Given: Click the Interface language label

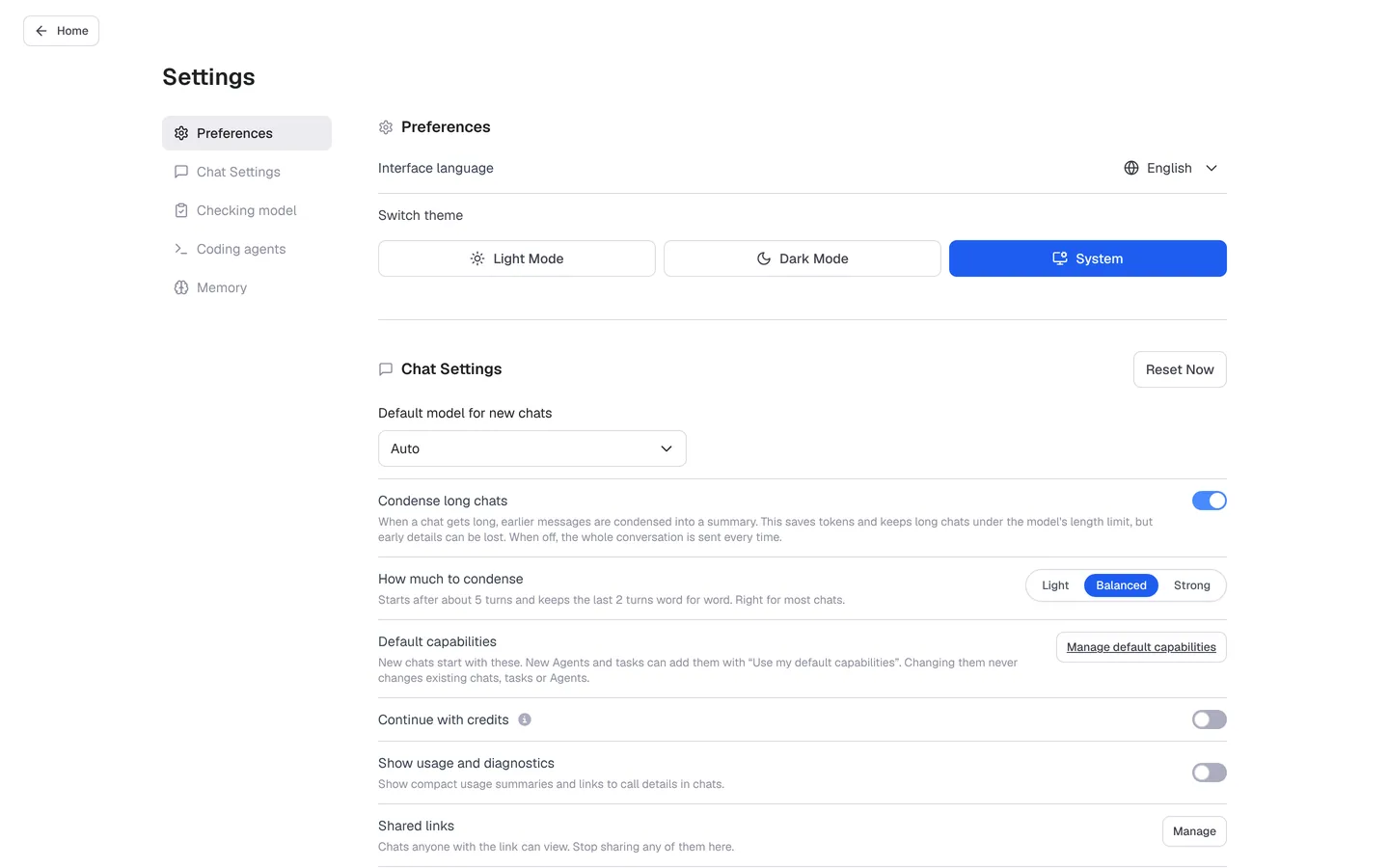Looking at the screenshot, I should coord(436,168).
